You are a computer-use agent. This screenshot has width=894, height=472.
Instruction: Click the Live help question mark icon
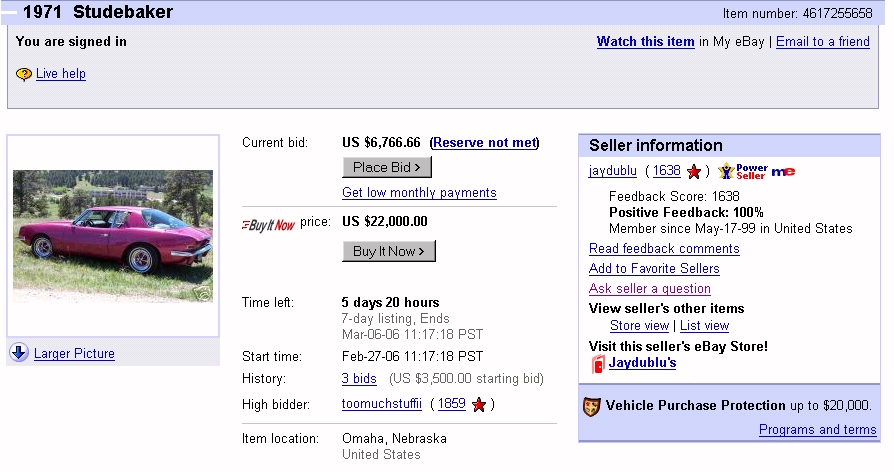[x=24, y=74]
